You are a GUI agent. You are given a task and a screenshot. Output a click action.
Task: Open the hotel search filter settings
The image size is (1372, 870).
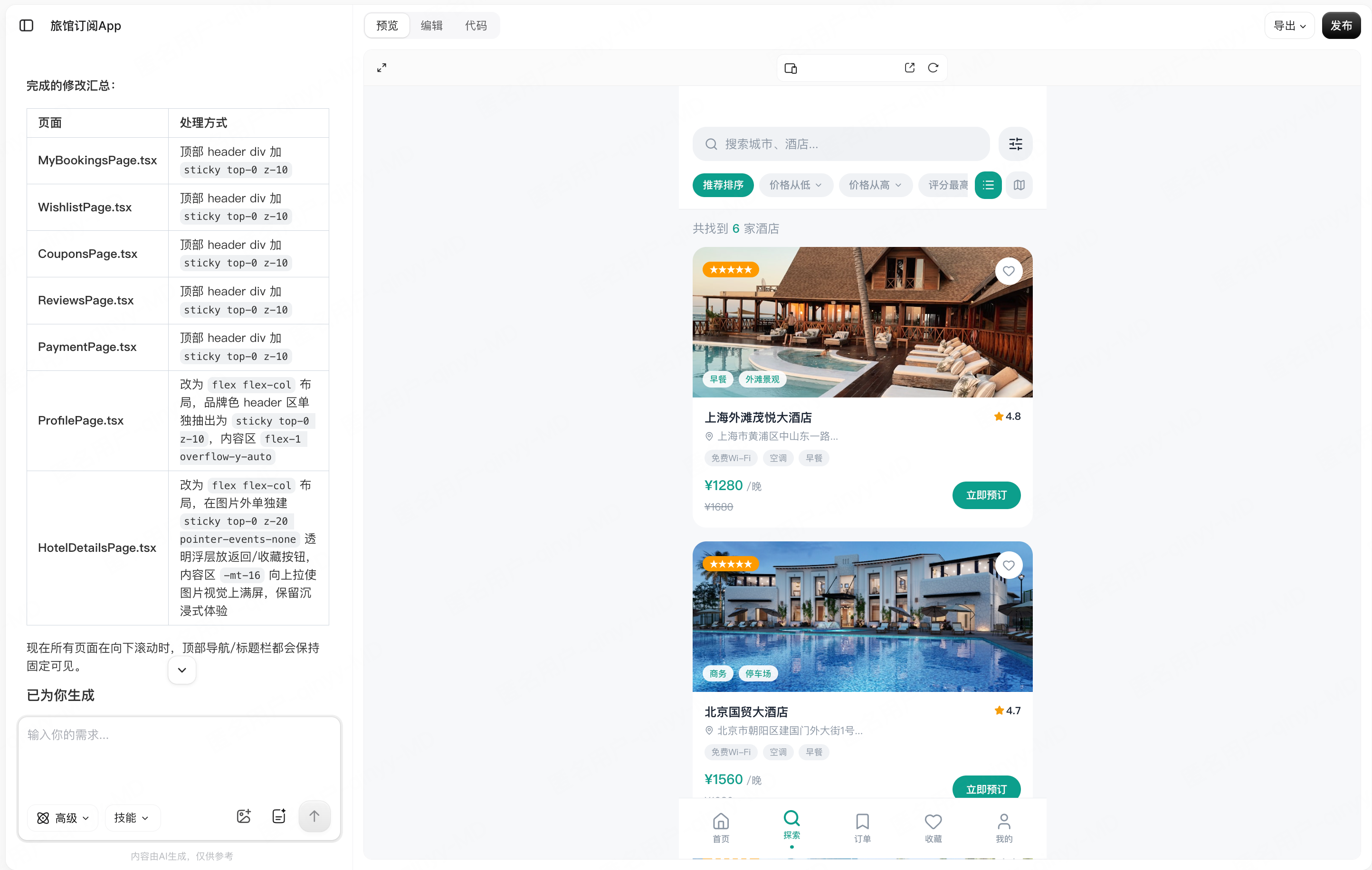[x=1015, y=144]
